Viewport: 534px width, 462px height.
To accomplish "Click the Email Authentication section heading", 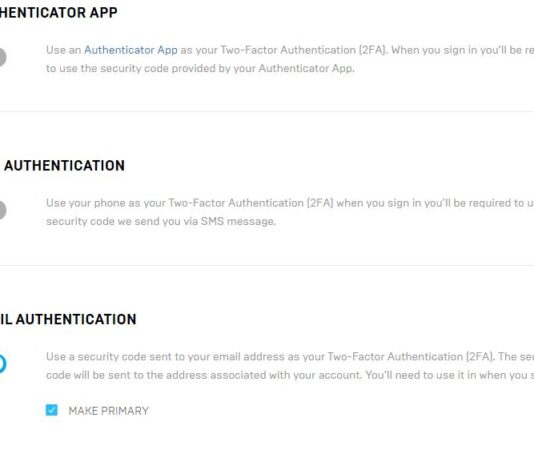I will [x=68, y=319].
